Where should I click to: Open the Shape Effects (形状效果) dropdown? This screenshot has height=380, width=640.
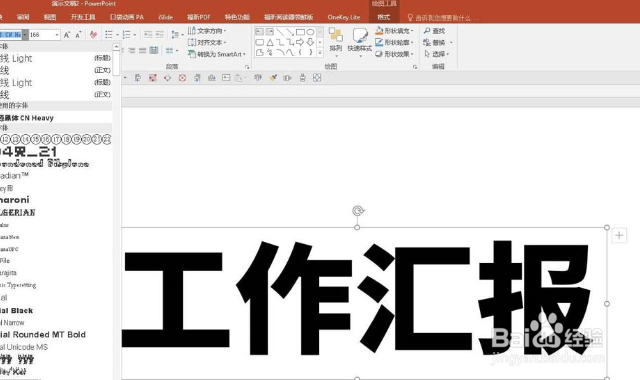click(394, 54)
